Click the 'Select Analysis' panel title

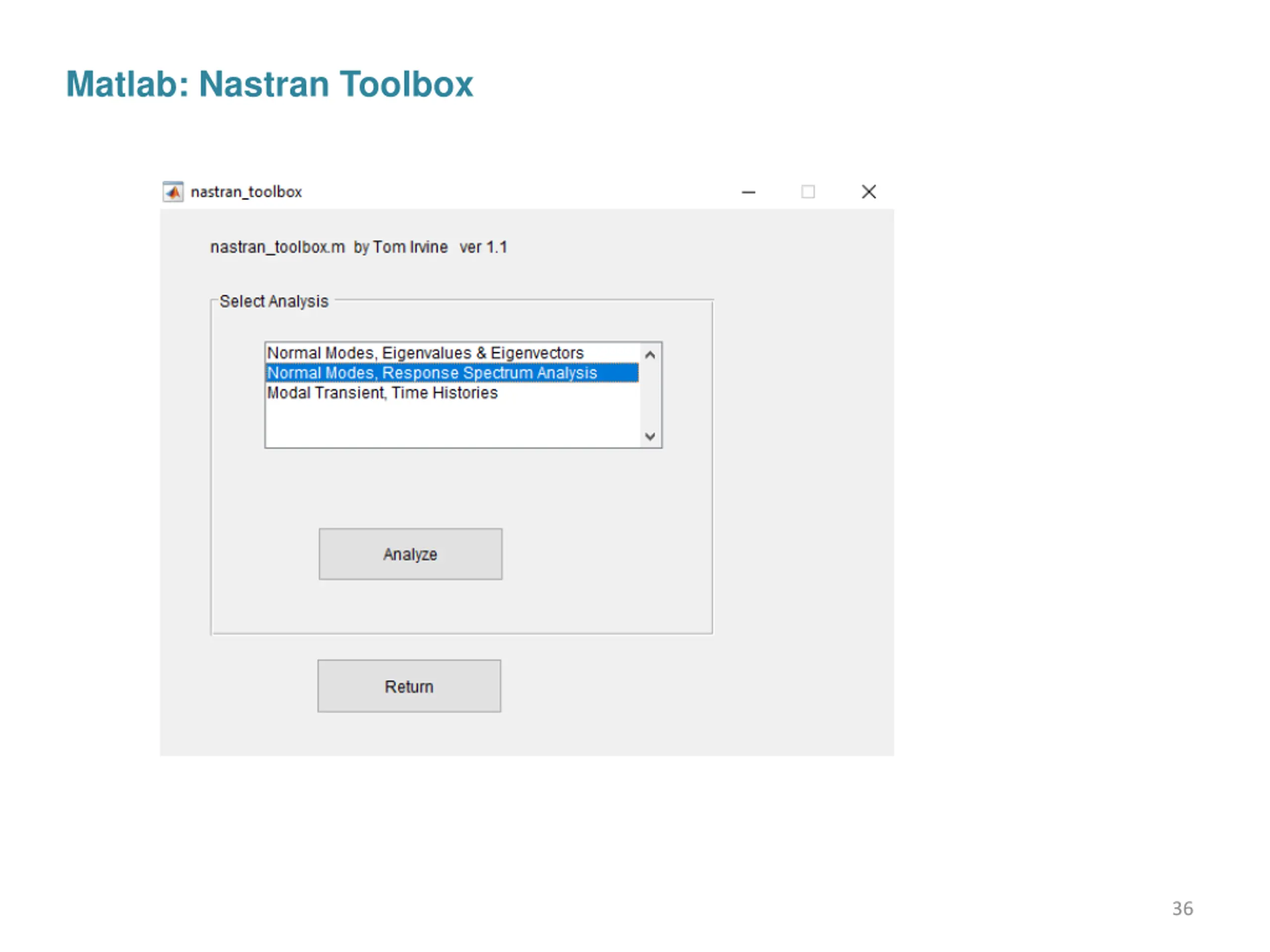[274, 302]
